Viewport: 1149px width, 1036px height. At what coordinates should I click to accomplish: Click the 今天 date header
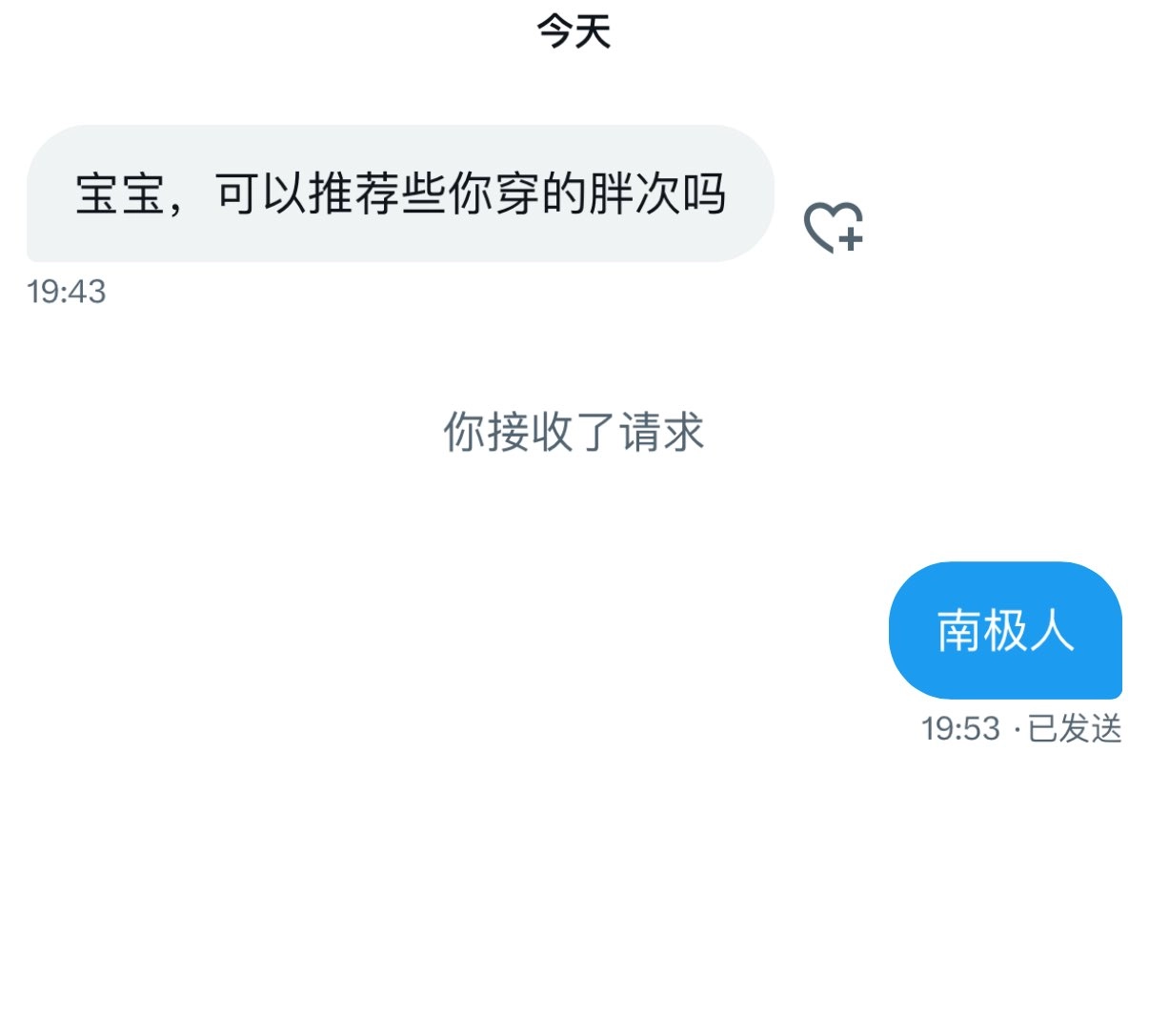(574, 31)
